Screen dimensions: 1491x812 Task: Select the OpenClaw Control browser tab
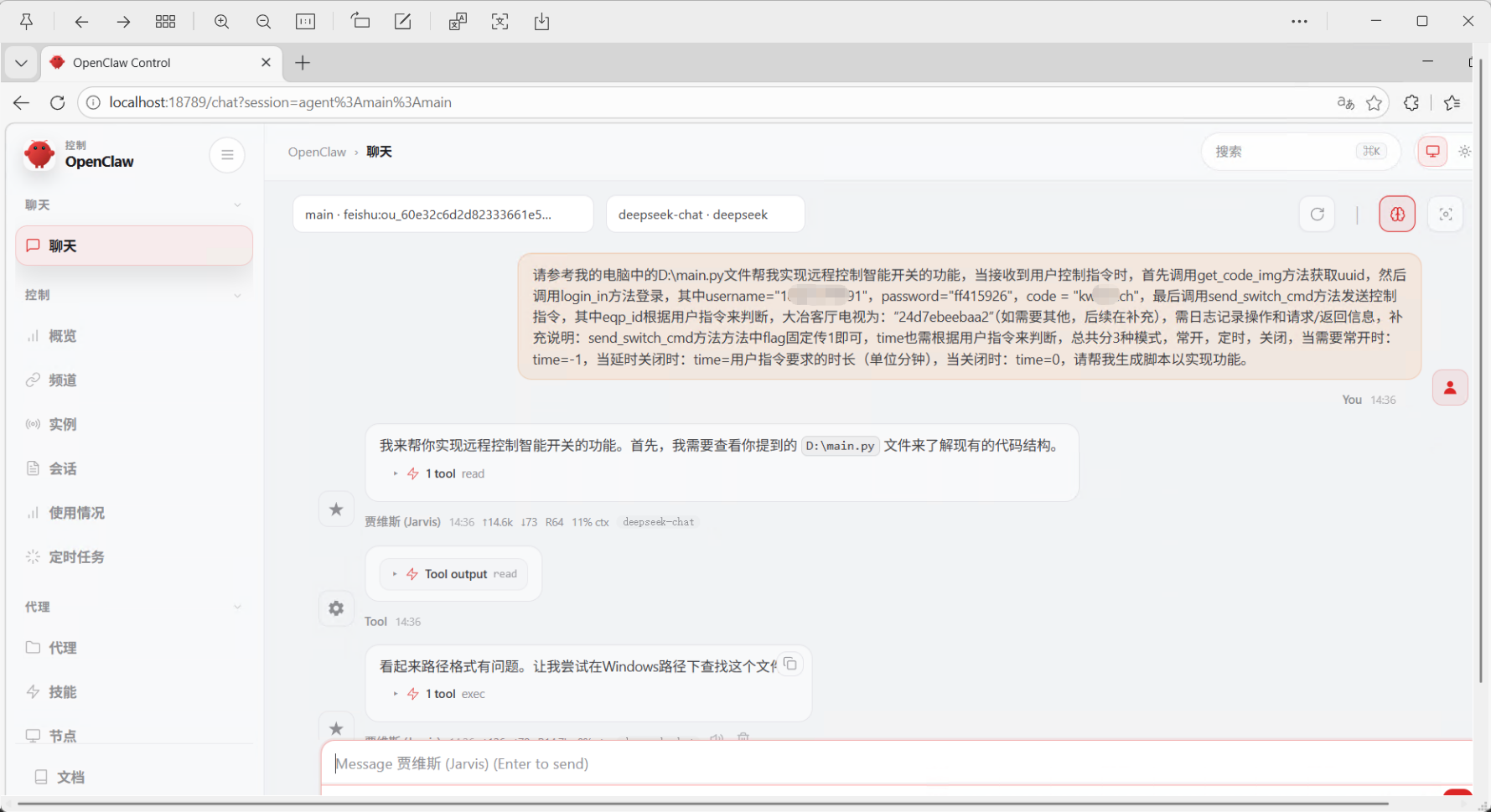point(162,63)
